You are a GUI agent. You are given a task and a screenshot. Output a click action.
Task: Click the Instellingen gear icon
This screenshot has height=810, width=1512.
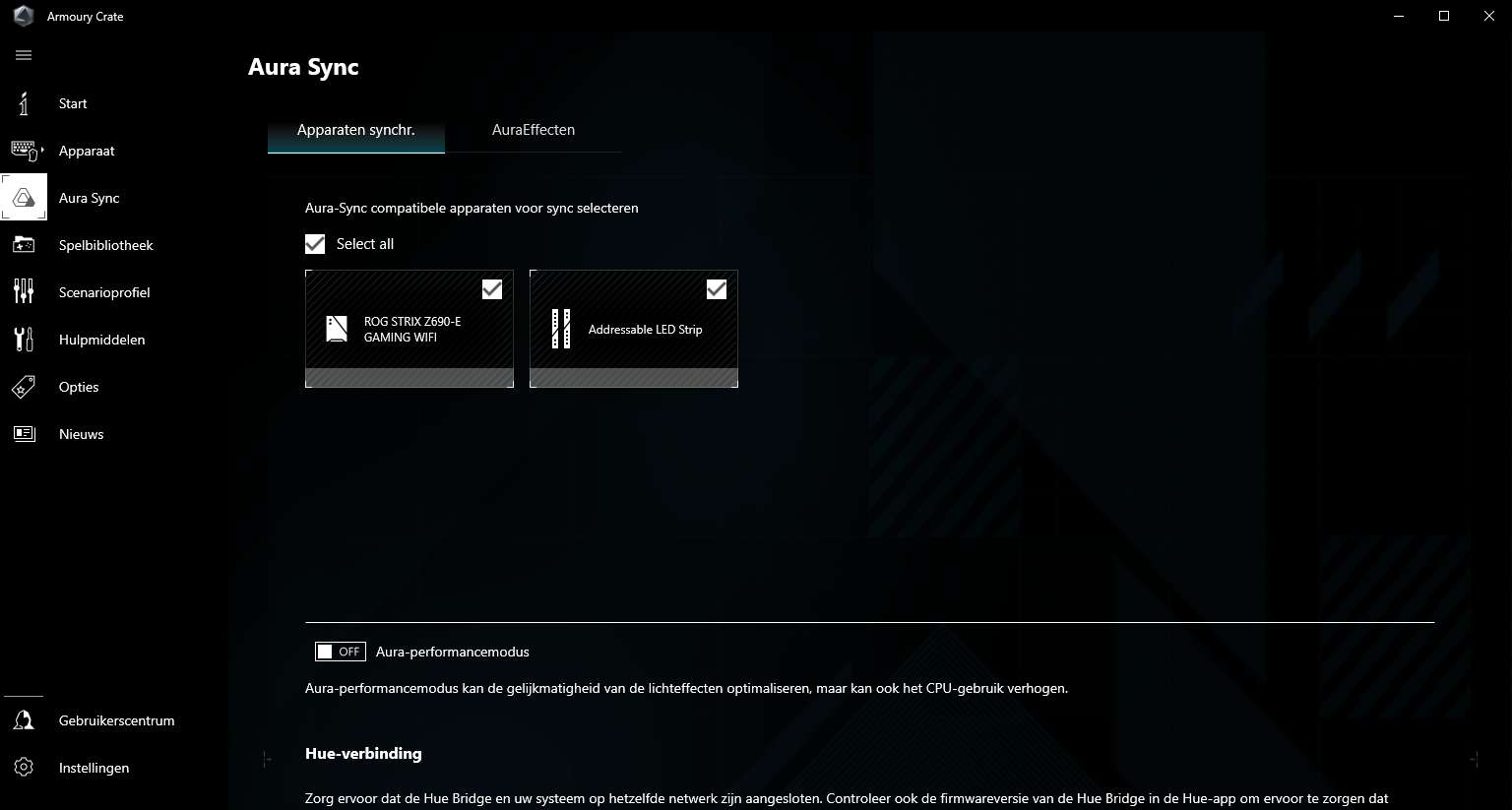pyautogui.click(x=24, y=768)
